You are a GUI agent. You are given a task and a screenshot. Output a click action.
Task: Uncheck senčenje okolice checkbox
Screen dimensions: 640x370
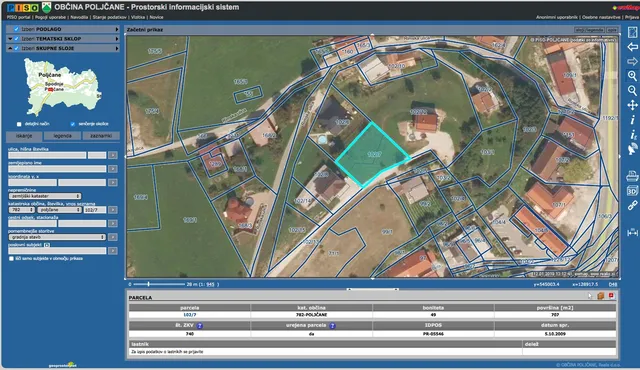[x=73, y=124]
